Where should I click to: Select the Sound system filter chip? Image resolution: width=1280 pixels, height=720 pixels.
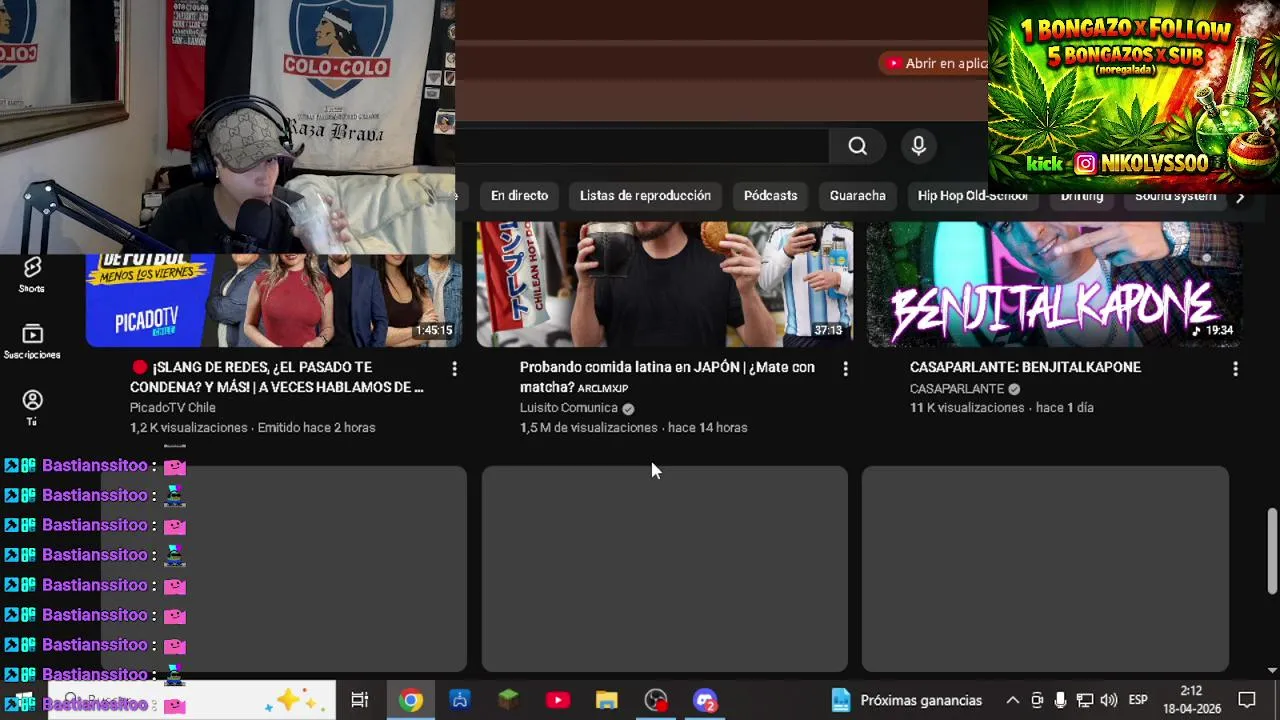pos(1175,196)
